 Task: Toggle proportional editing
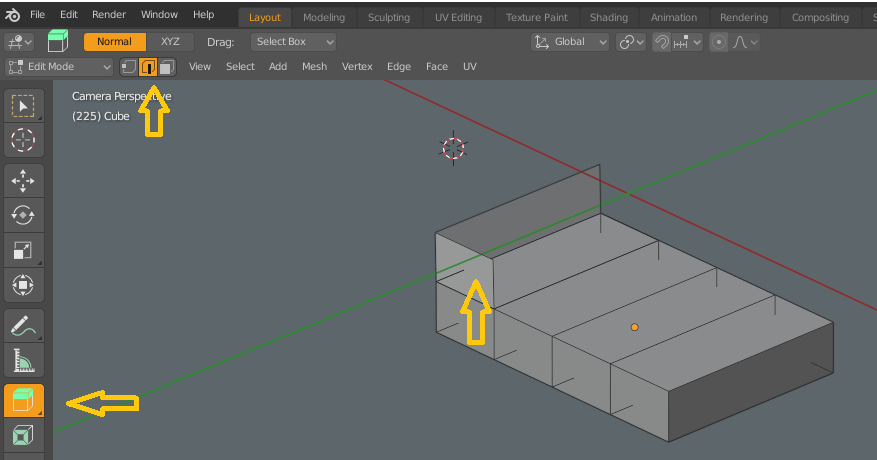[719, 42]
